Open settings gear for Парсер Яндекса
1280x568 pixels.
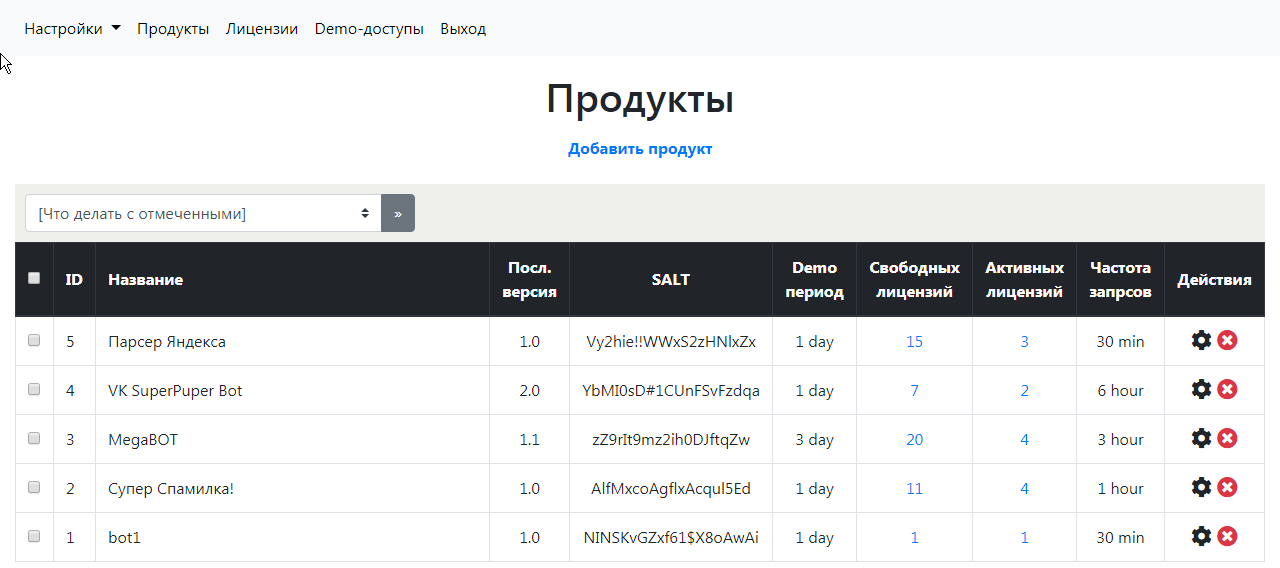[x=1201, y=341]
